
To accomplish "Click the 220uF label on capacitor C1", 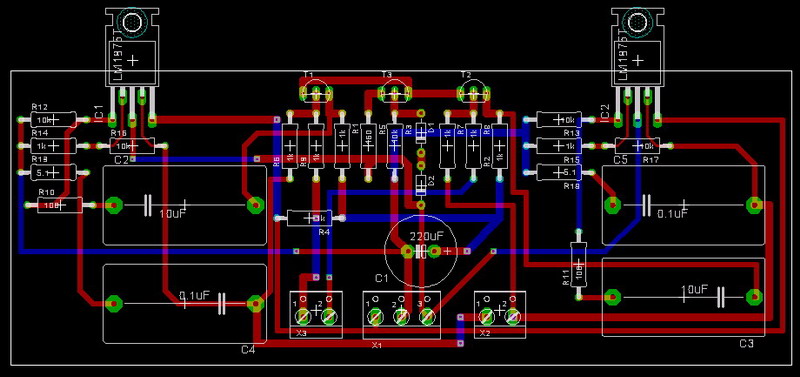I will click(x=427, y=236).
